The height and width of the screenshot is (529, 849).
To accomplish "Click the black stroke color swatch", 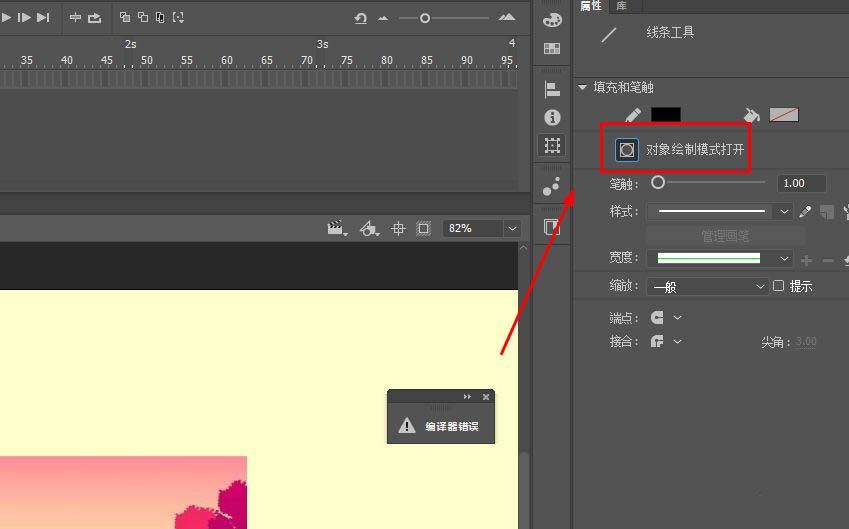I will [665, 116].
